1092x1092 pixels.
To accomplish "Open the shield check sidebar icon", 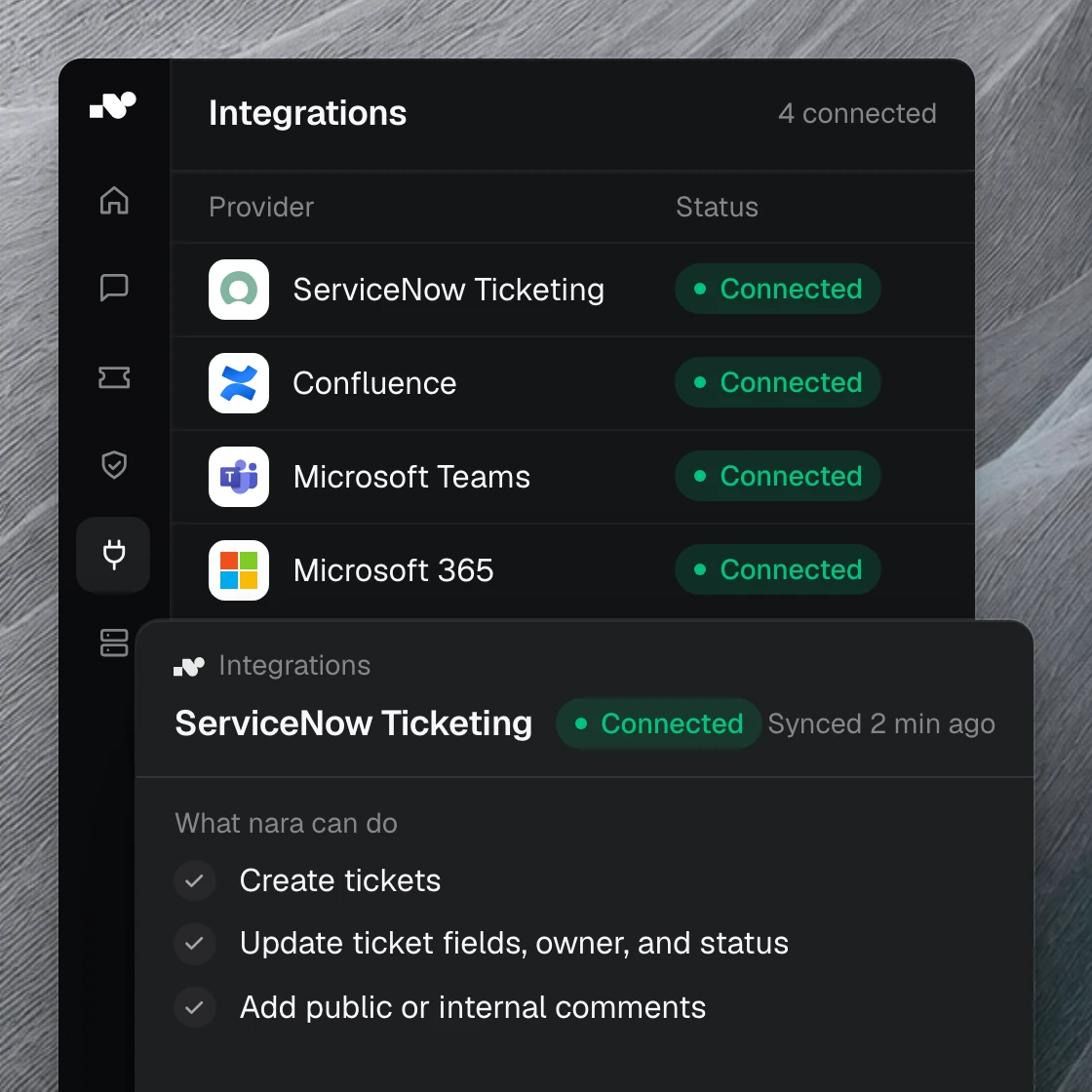I will pyautogui.click(x=114, y=464).
